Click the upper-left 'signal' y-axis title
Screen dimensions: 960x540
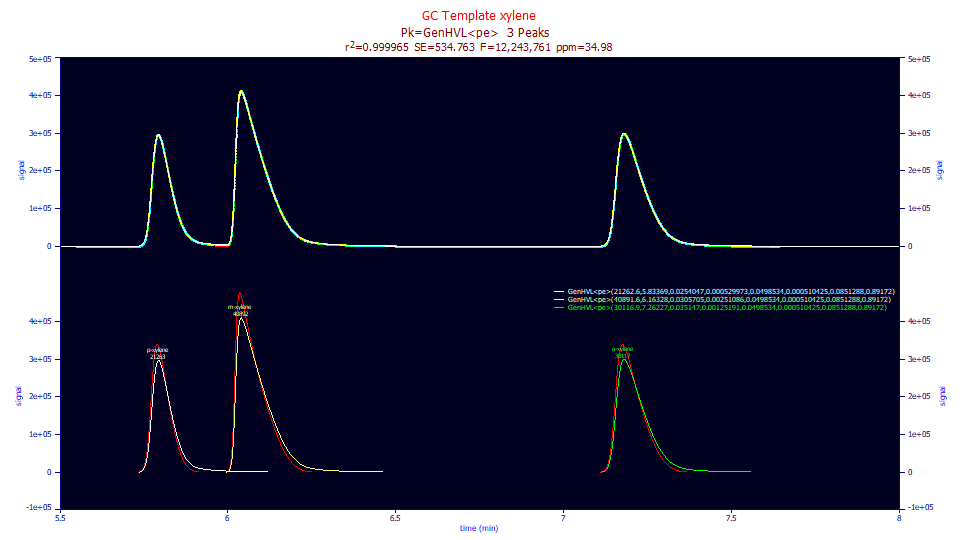[x=22, y=170]
